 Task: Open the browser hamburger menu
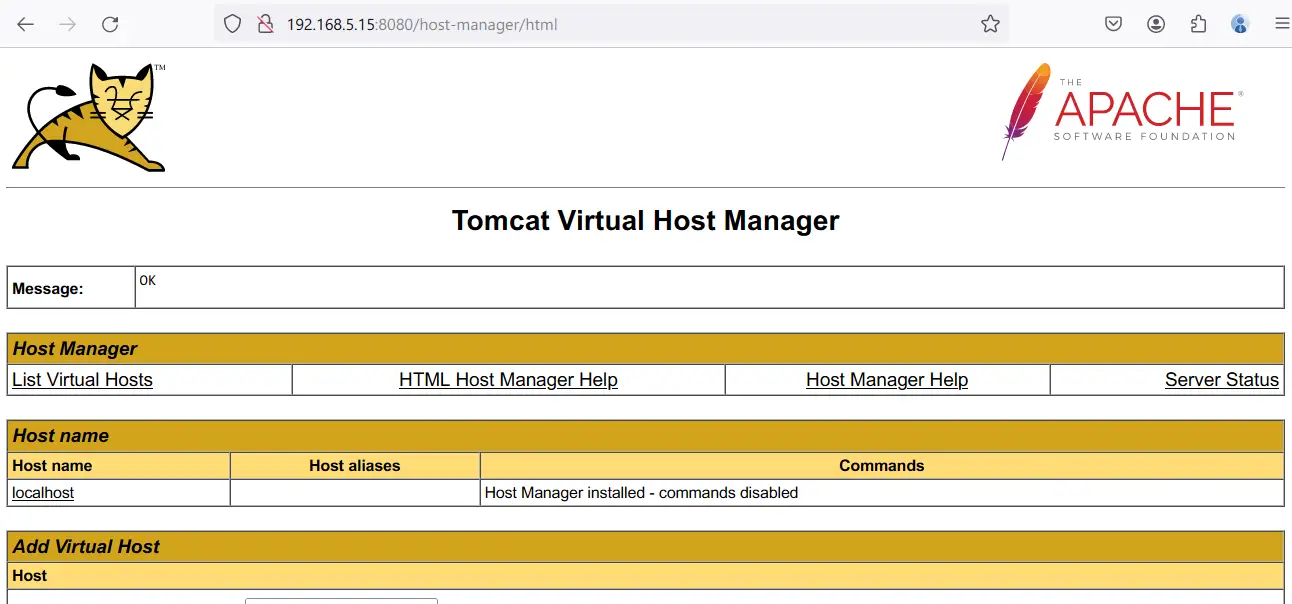pos(1282,24)
